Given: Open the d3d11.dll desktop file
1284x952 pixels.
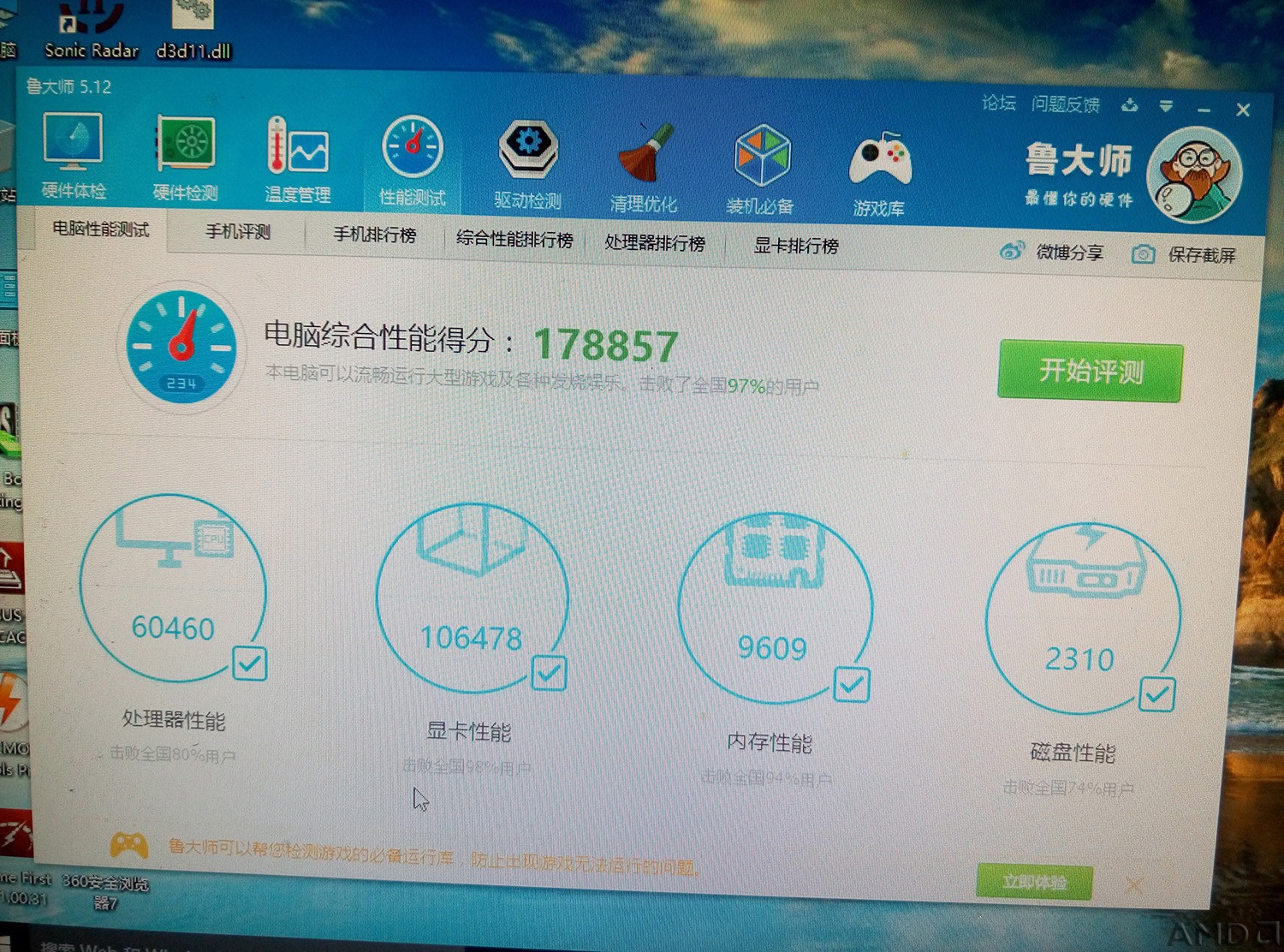Looking at the screenshot, I should pyautogui.click(x=193, y=30).
